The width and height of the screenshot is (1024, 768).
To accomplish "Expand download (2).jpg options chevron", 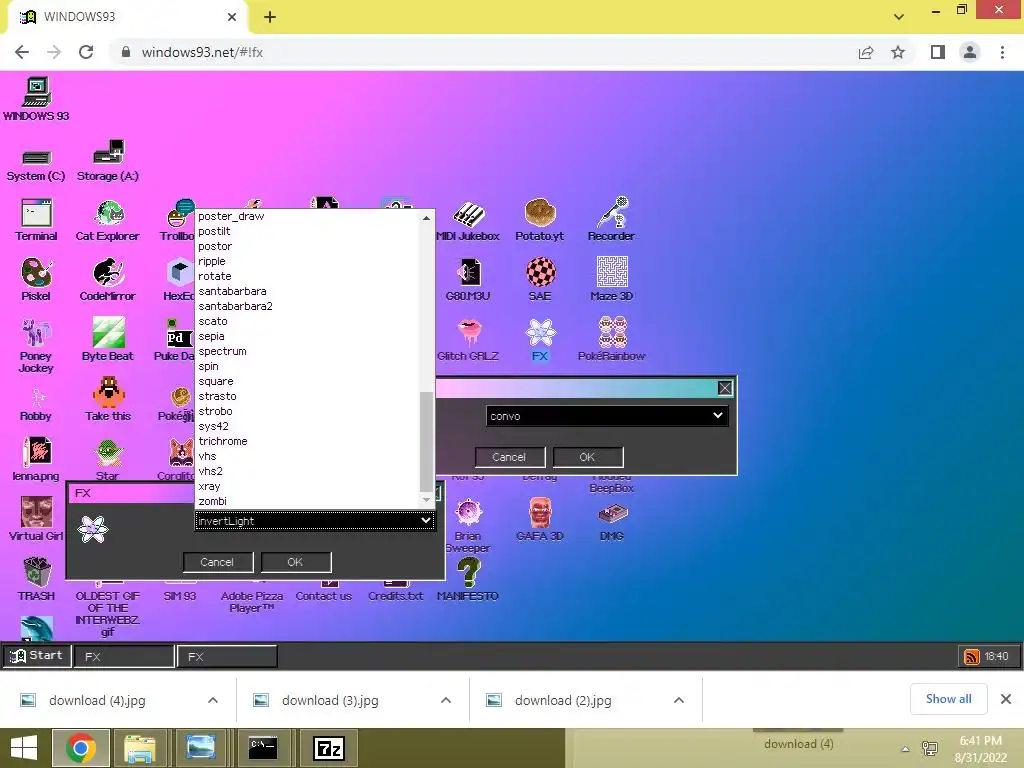I will 679,700.
